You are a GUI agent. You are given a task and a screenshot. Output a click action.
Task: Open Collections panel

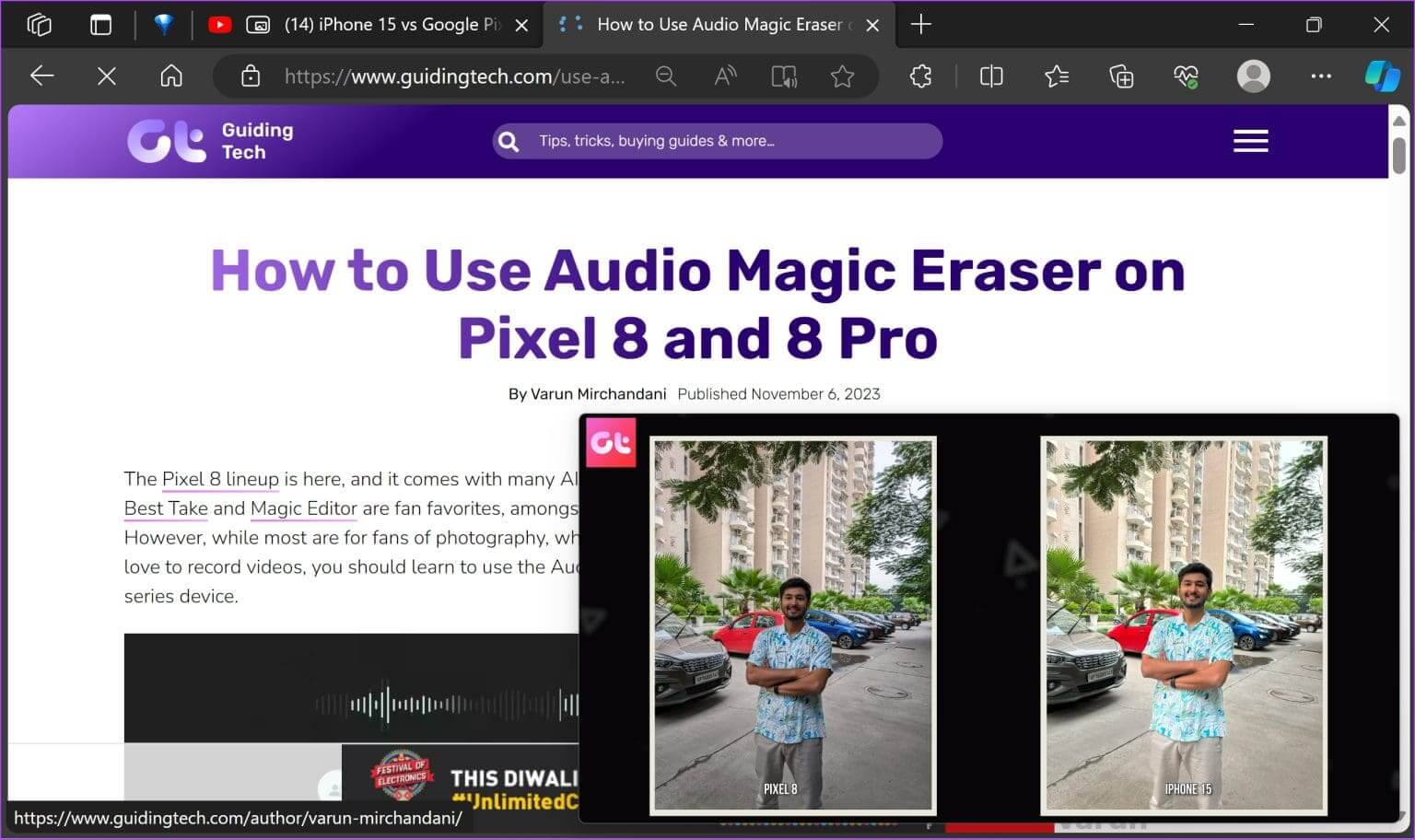click(x=1121, y=76)
